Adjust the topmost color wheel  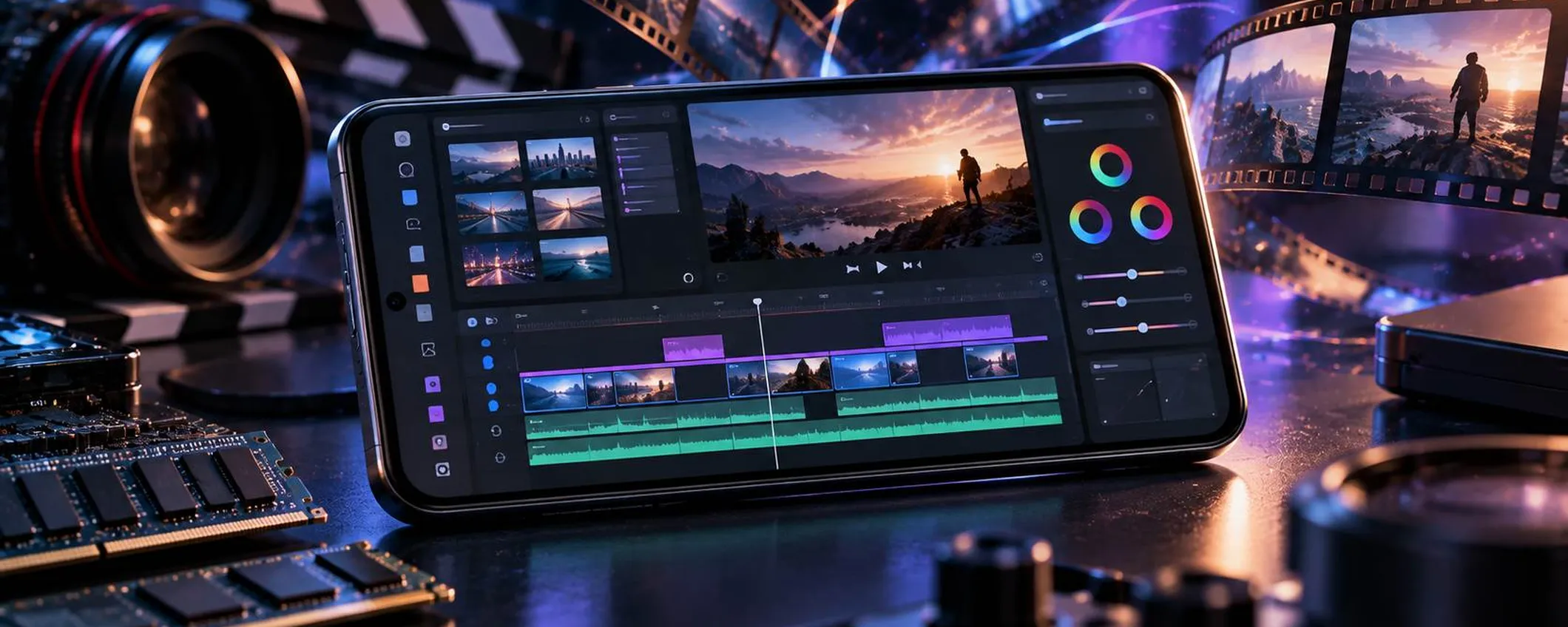point(1110,165)
